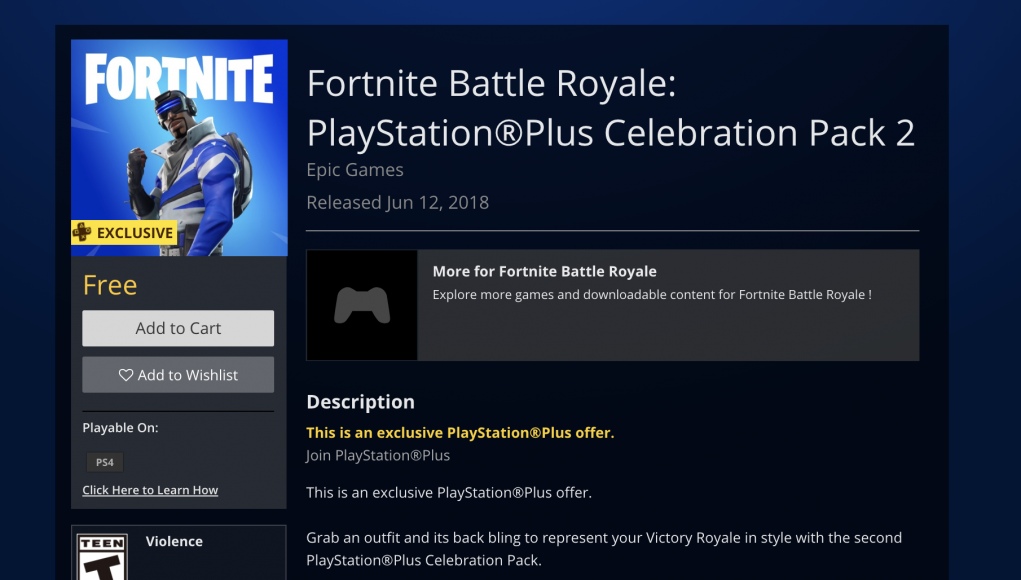The width and height of the screenshot is (1021, 580).
Task: Open the "Click Here to Learn How" link
Action: click(x=151, y=490)
